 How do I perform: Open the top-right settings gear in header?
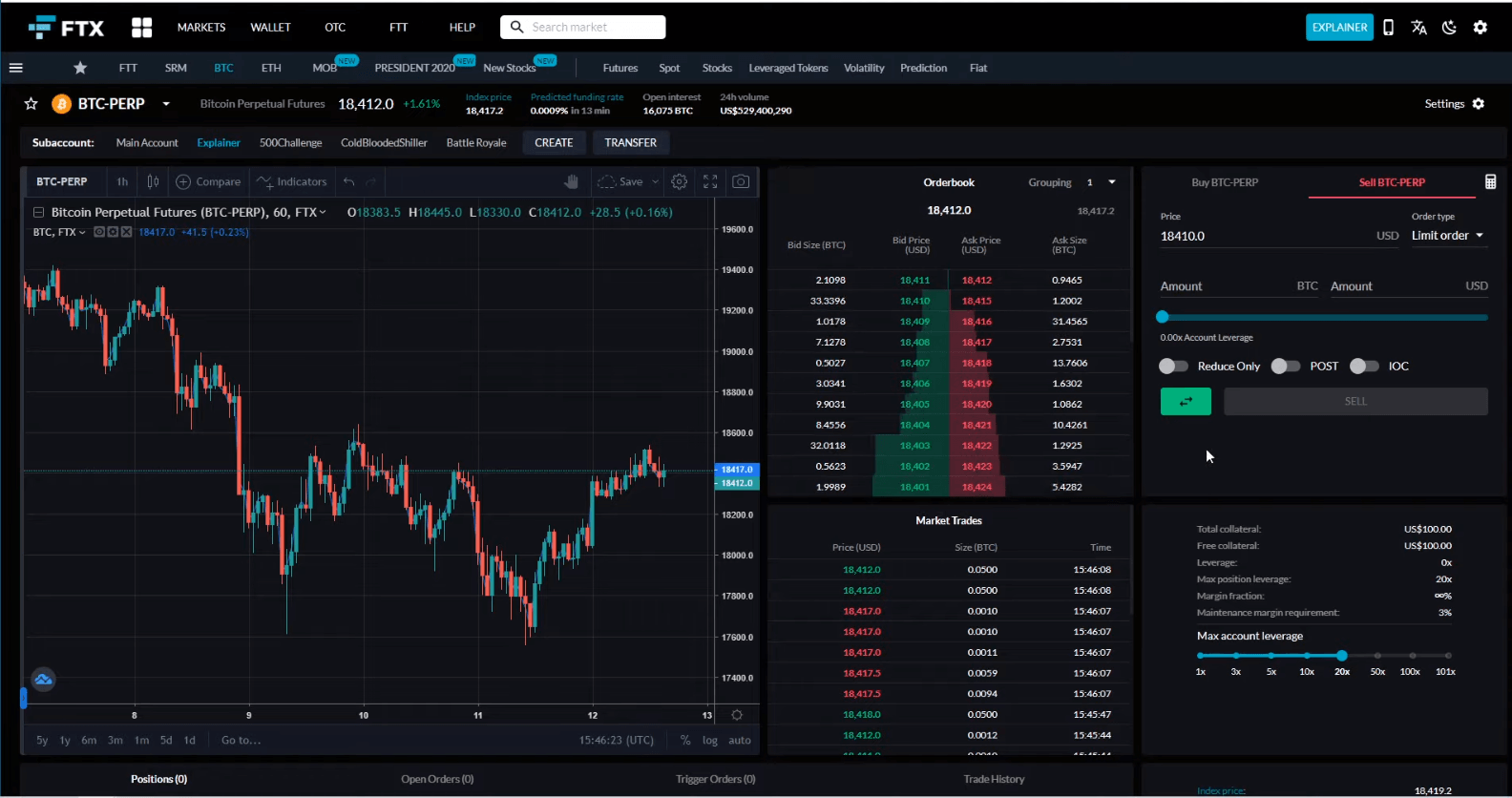[1480, 28]
